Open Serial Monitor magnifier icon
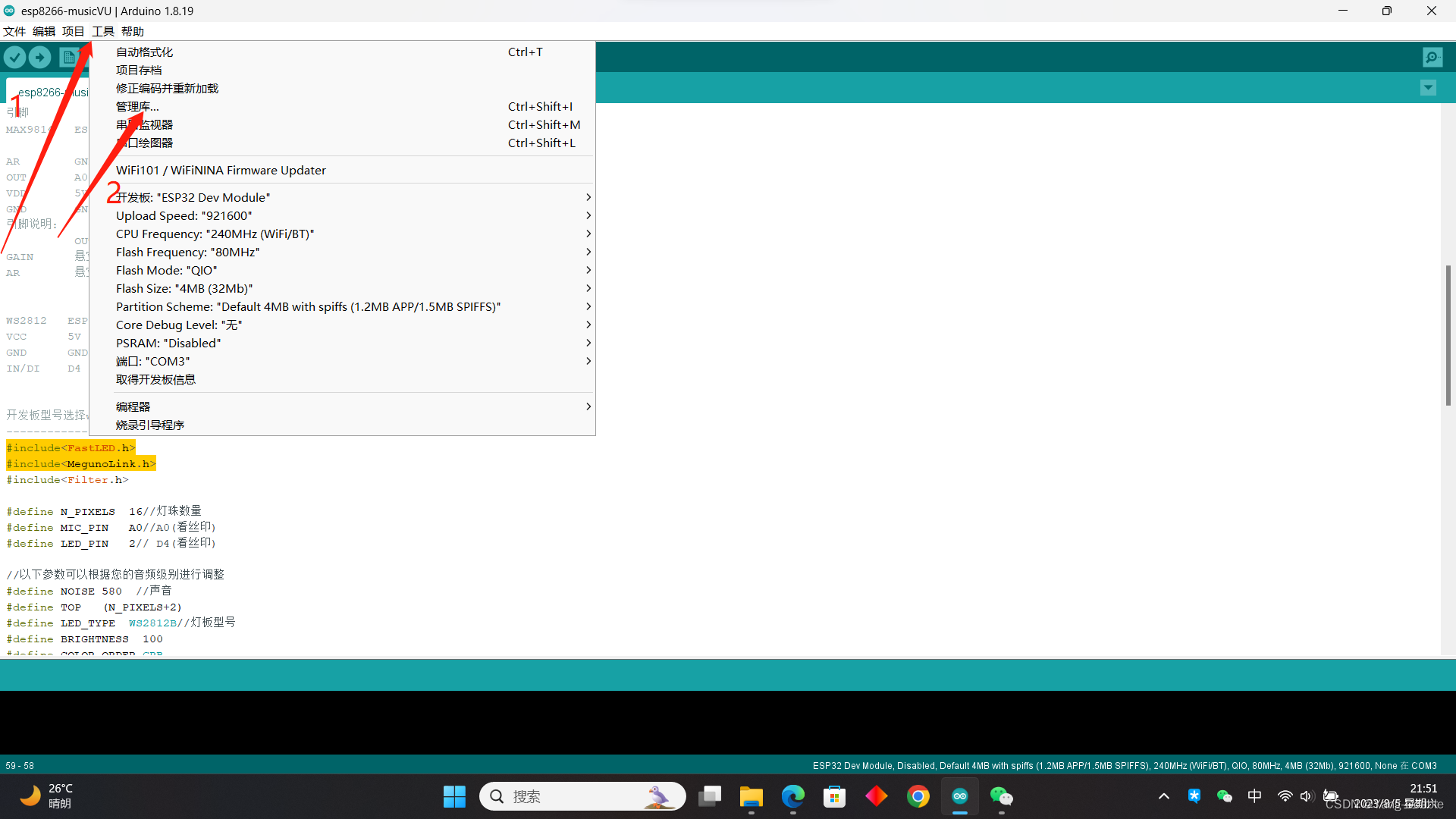The height and width of the screenshot is (819, 1456). (1432, 57)
